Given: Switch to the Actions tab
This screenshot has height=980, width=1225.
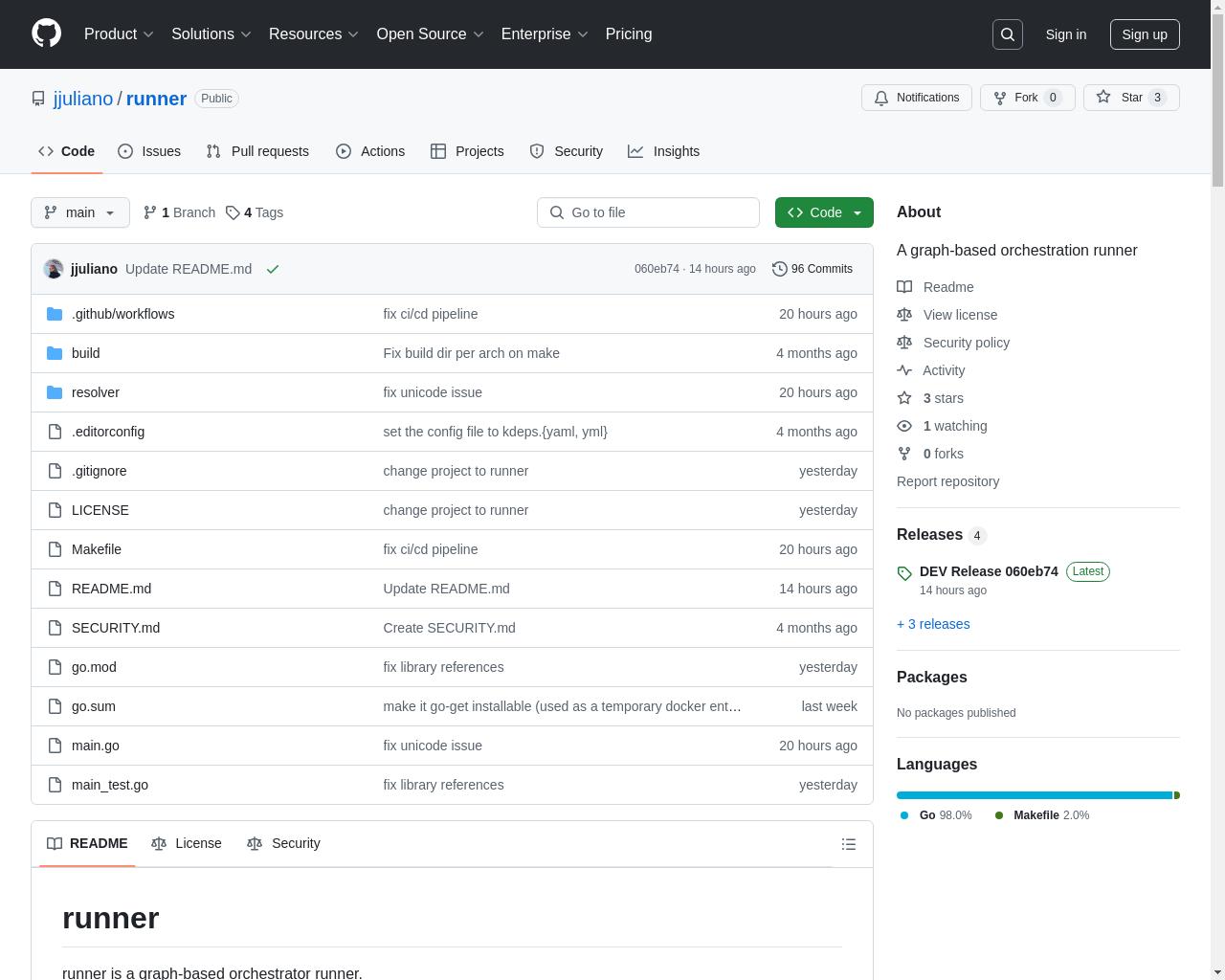Looking at the screenshot, I should tap(370, 151).
